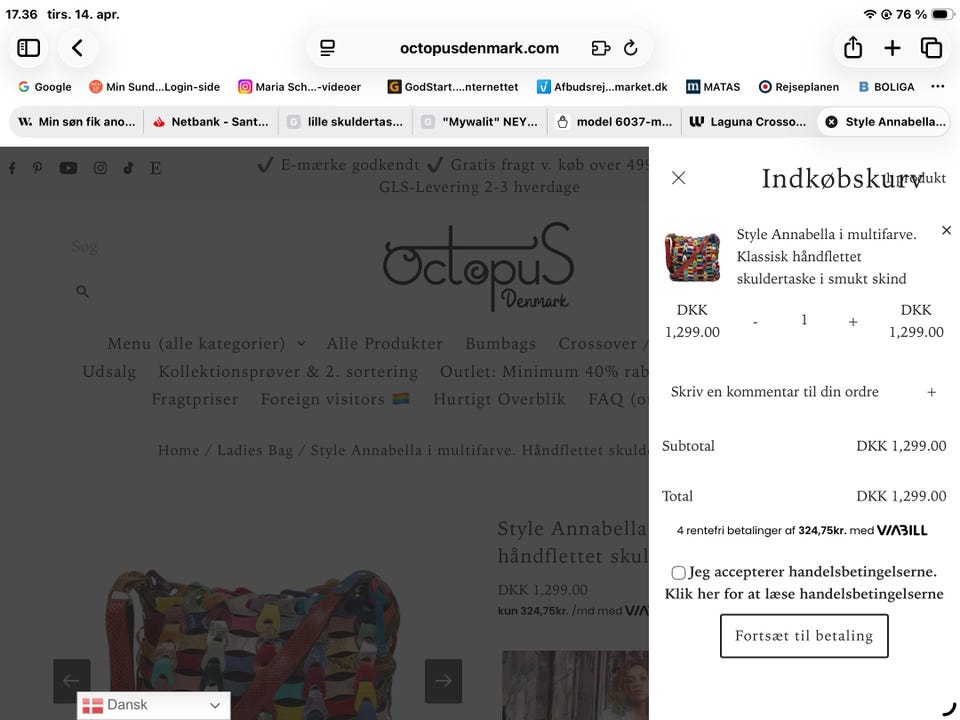Image resolution: width=960 pixels, height=720 pixels.
Task: Tap the extensions icon in address bar
Action: point(601,48)
